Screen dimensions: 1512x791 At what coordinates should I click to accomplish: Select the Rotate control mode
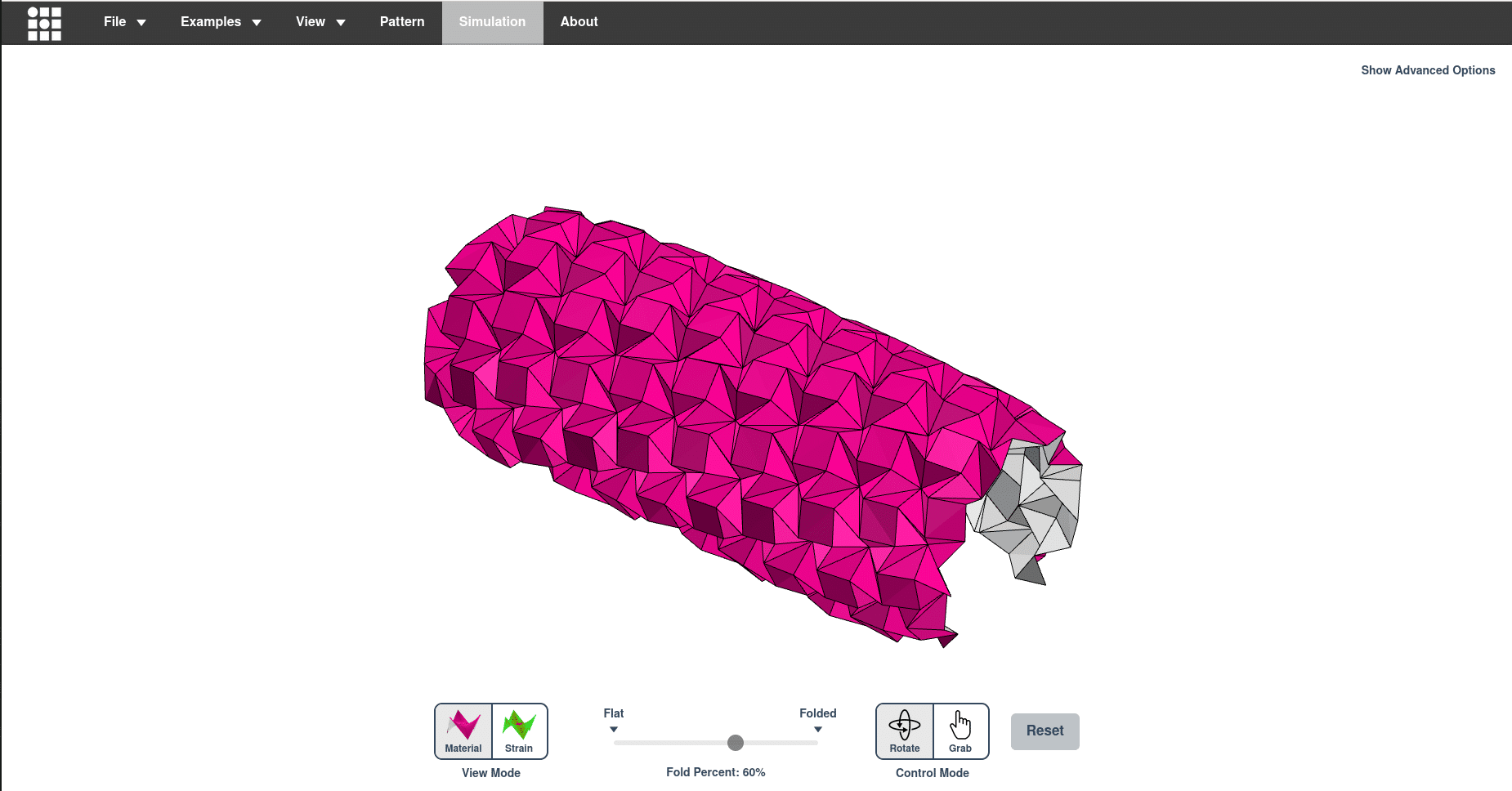[x=904, y=731]
